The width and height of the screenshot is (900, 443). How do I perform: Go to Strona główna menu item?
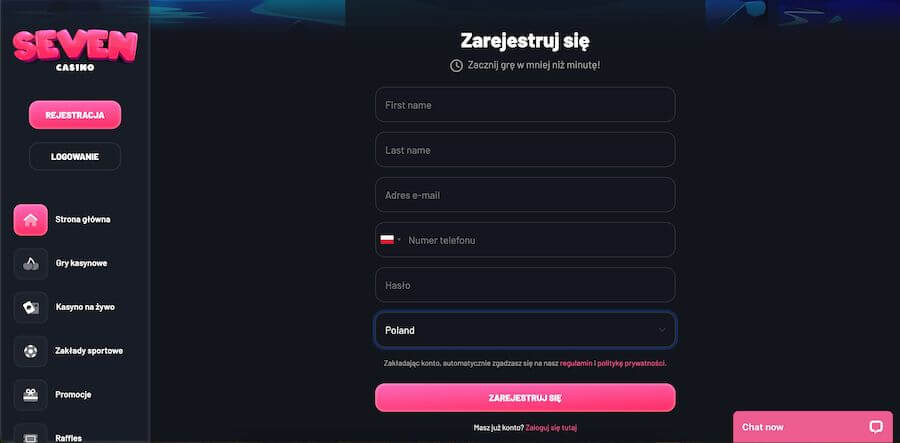(83, 220)
